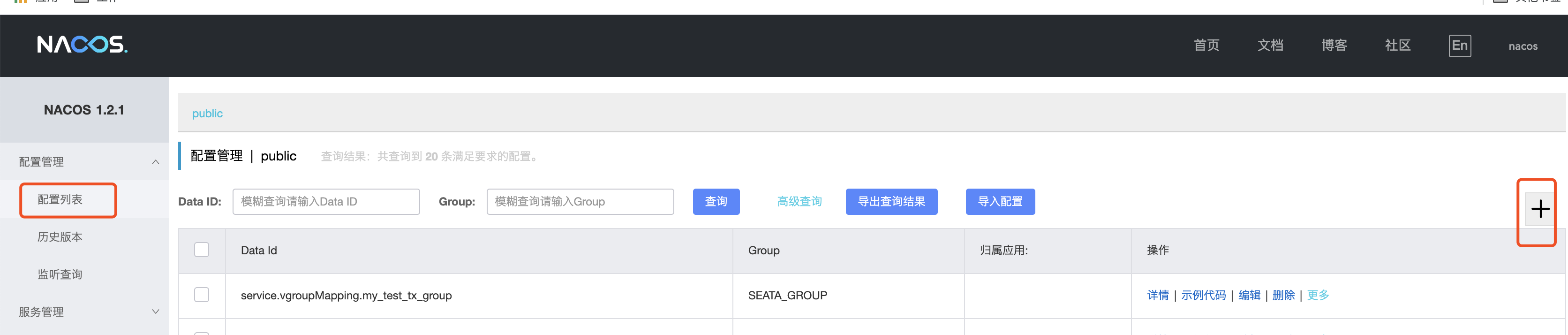Image resolution: width=1568 pixels, height=335 pixels.
Task: Go to 首页 in the top navigation
Action: pos(1206,46)
